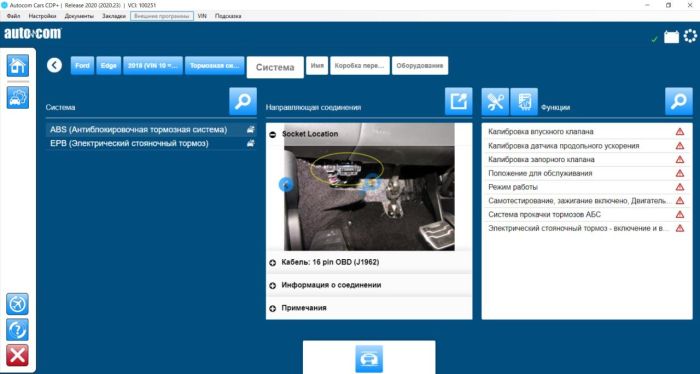Select Калибровка впускного клапана function
Image resolution: width=700 pixels, height=374 pixels.
(x=587, y=132)
